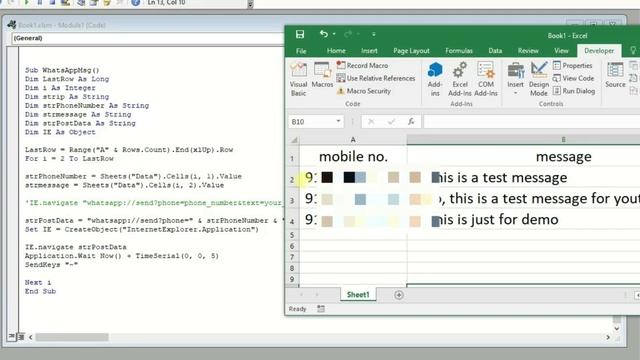Open the File tab in Excel
The image size is (640, 360).
tap(301, 51)
